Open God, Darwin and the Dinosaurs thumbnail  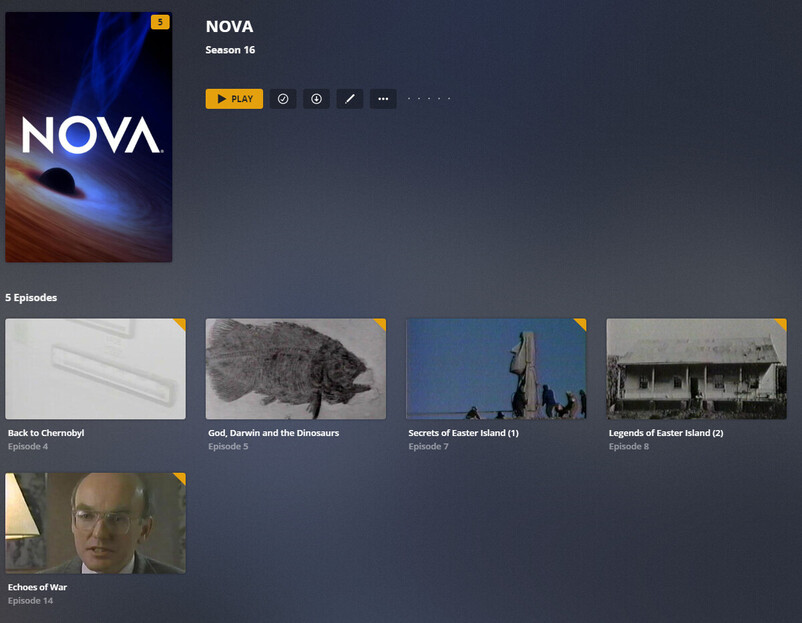[296, 369]
